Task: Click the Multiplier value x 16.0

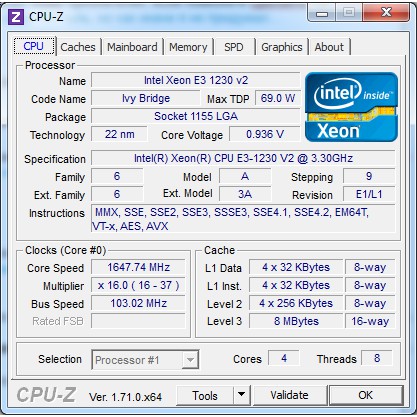Action: coord(138,285)
